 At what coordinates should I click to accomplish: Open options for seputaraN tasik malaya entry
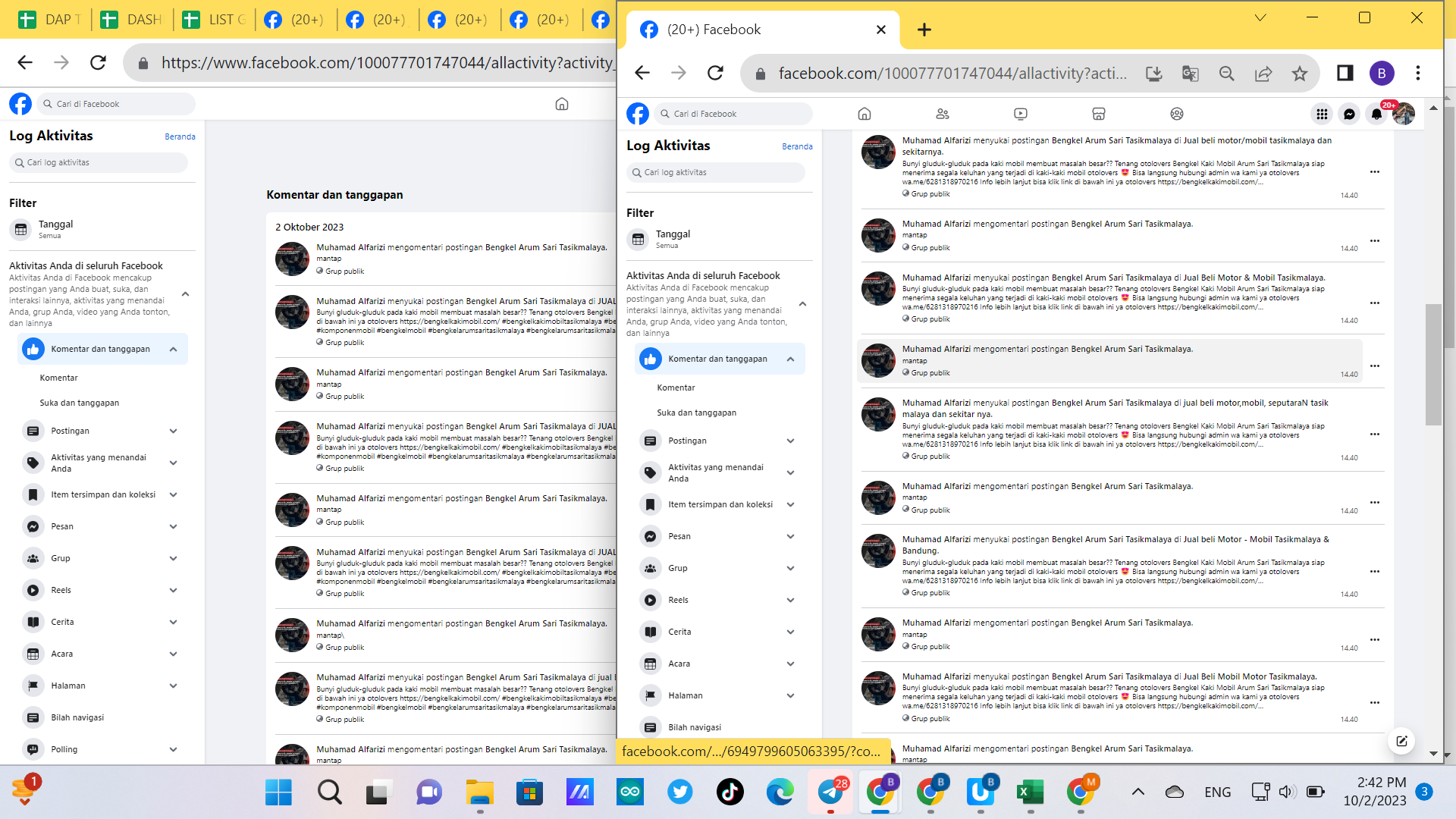pos(1374,435)
